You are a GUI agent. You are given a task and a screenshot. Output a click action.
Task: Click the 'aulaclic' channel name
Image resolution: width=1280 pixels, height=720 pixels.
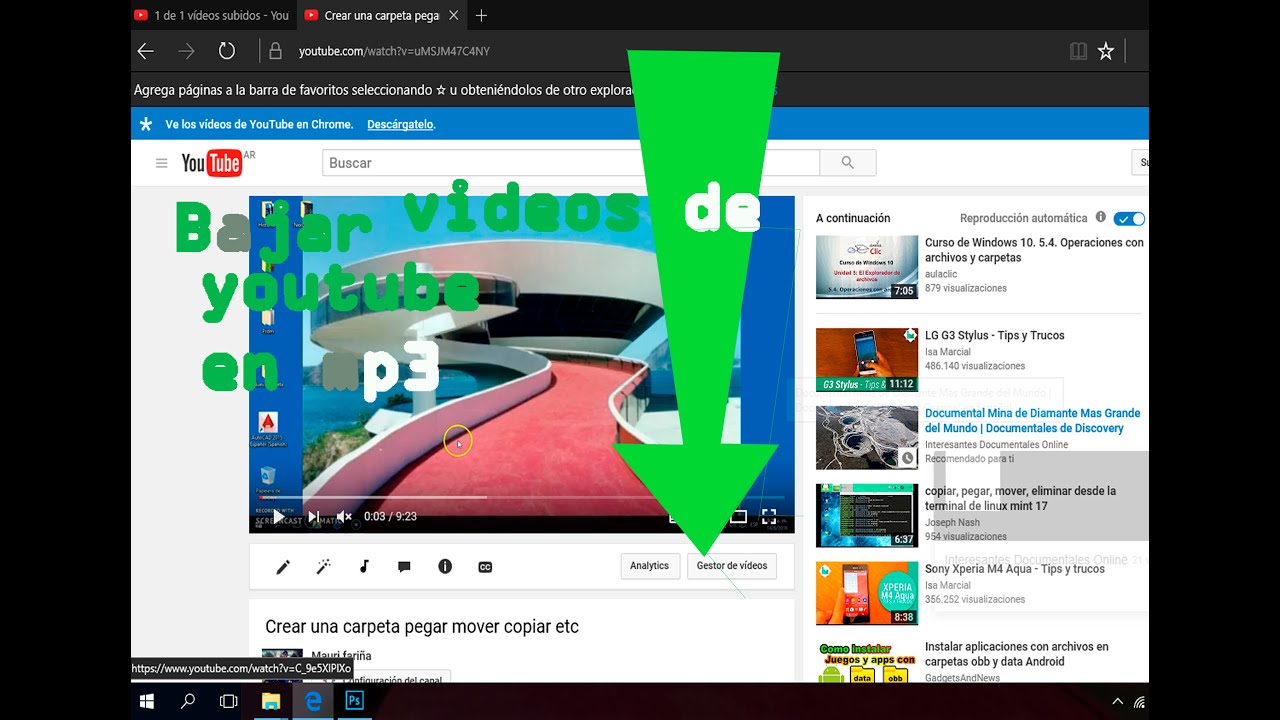pyautogui.click(x=941, y=274)
